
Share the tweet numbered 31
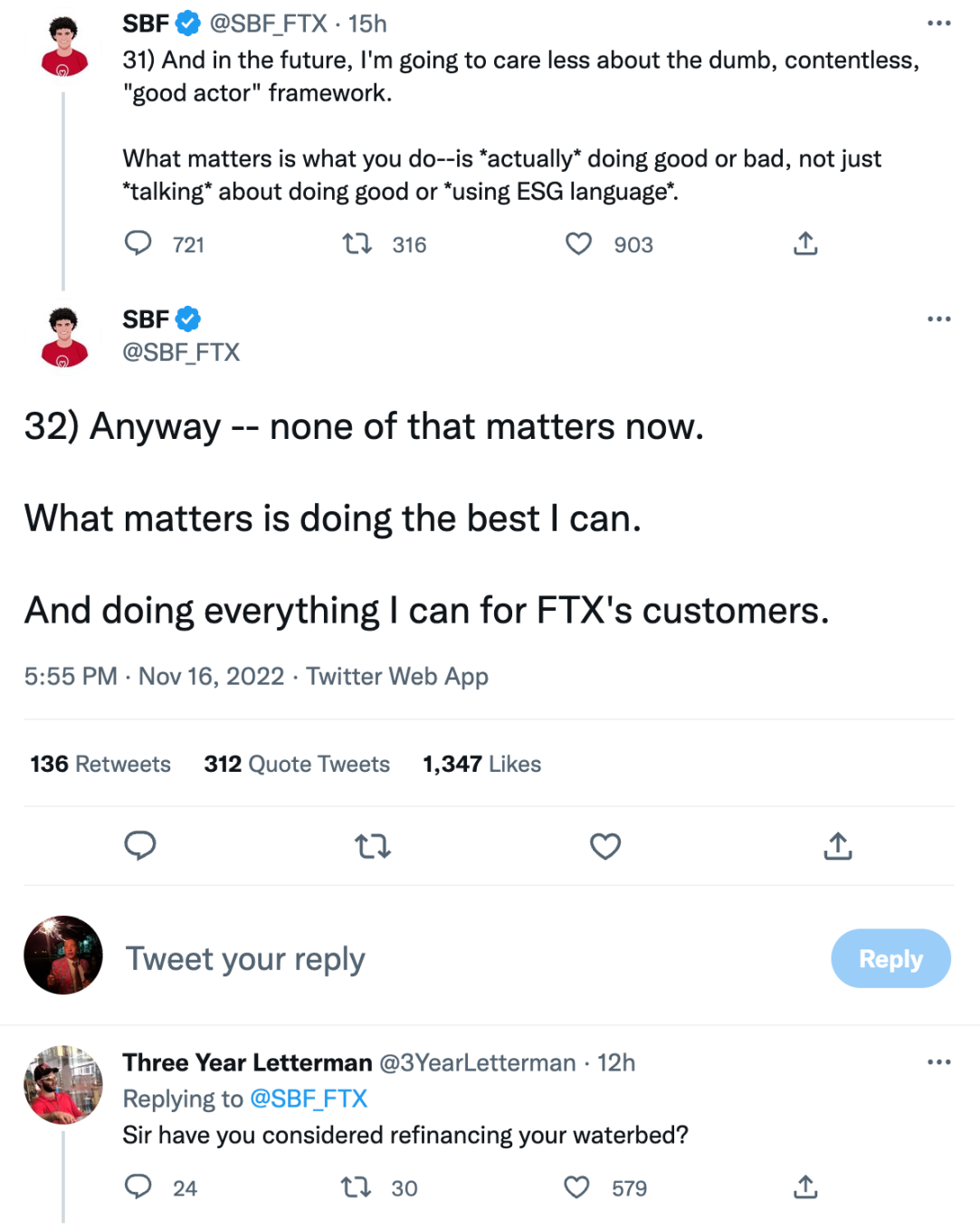tap(805, 243)
